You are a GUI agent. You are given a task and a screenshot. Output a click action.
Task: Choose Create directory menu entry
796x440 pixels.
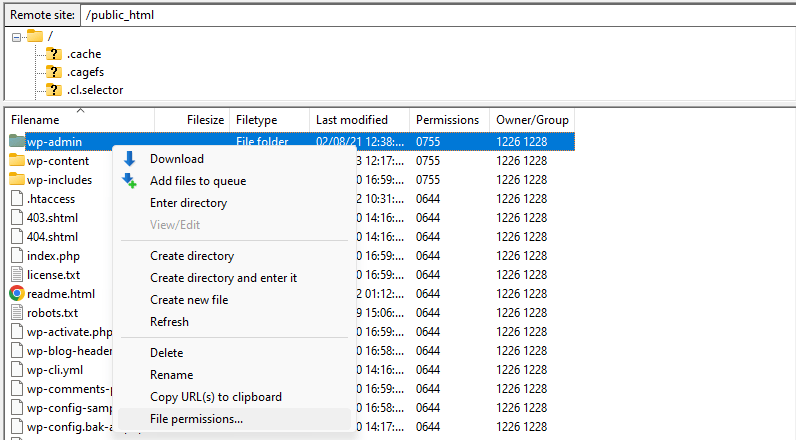tap(192, 256)
